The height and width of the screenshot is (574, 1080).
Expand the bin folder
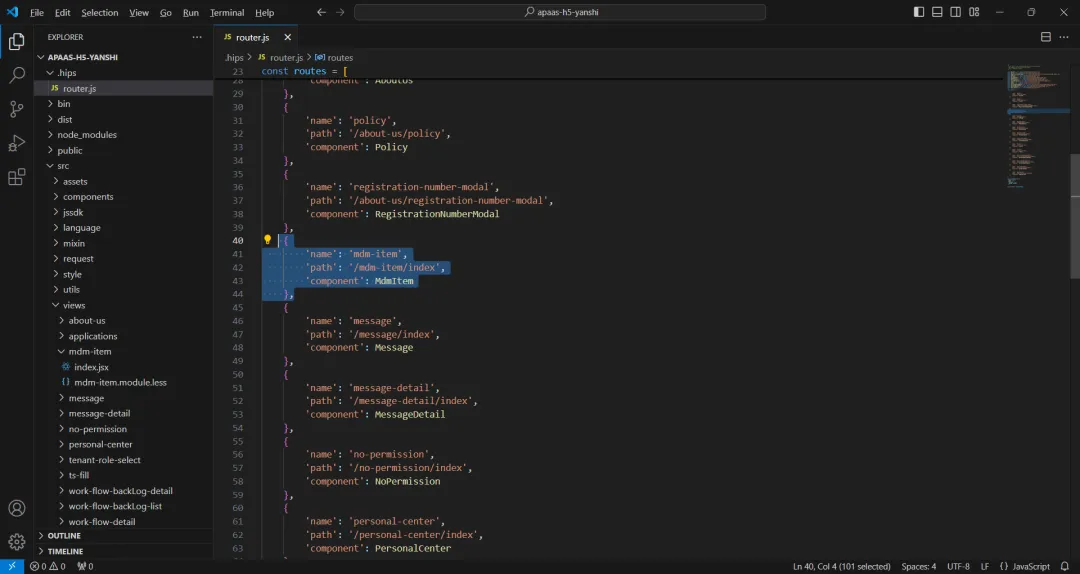tap(123, 104)
